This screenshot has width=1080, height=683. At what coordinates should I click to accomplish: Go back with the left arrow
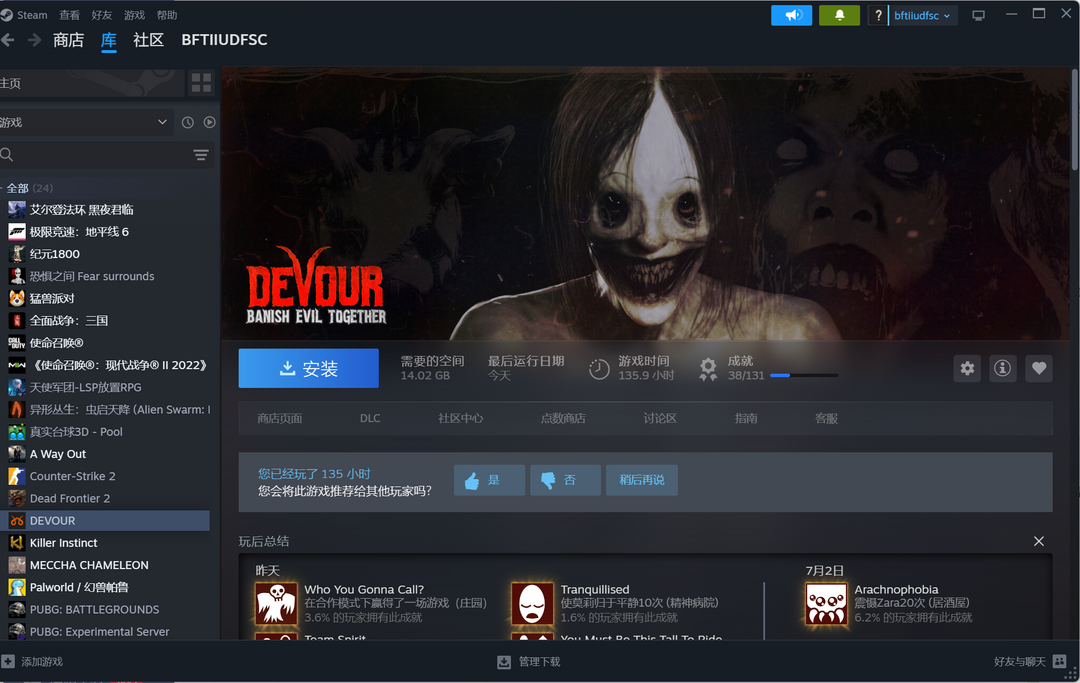[8, 40]
